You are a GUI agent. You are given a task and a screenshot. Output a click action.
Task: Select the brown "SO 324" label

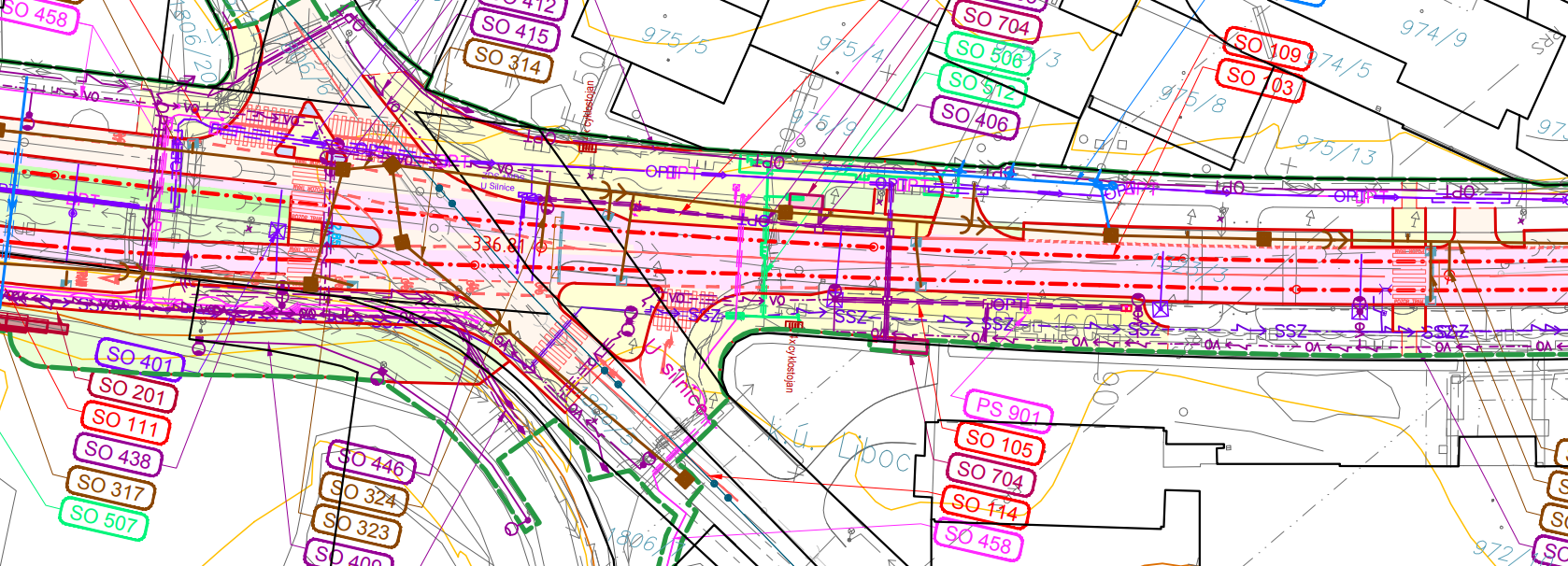coord(363,494)
